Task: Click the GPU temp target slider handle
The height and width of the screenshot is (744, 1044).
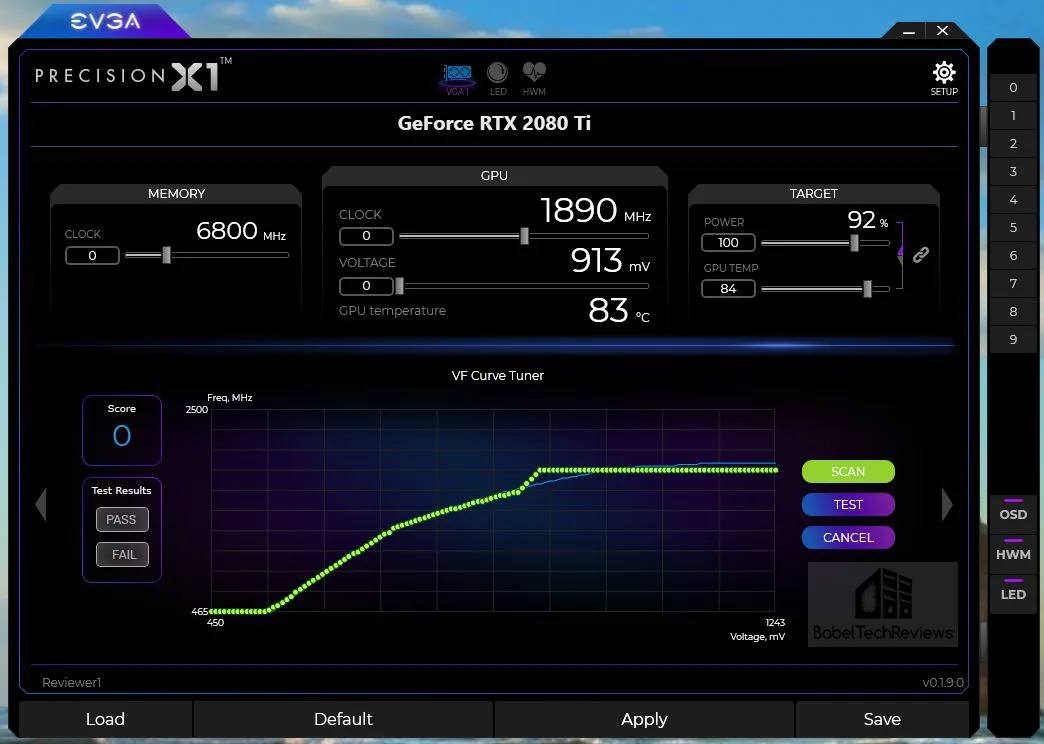Action: (x=867, y=289)
